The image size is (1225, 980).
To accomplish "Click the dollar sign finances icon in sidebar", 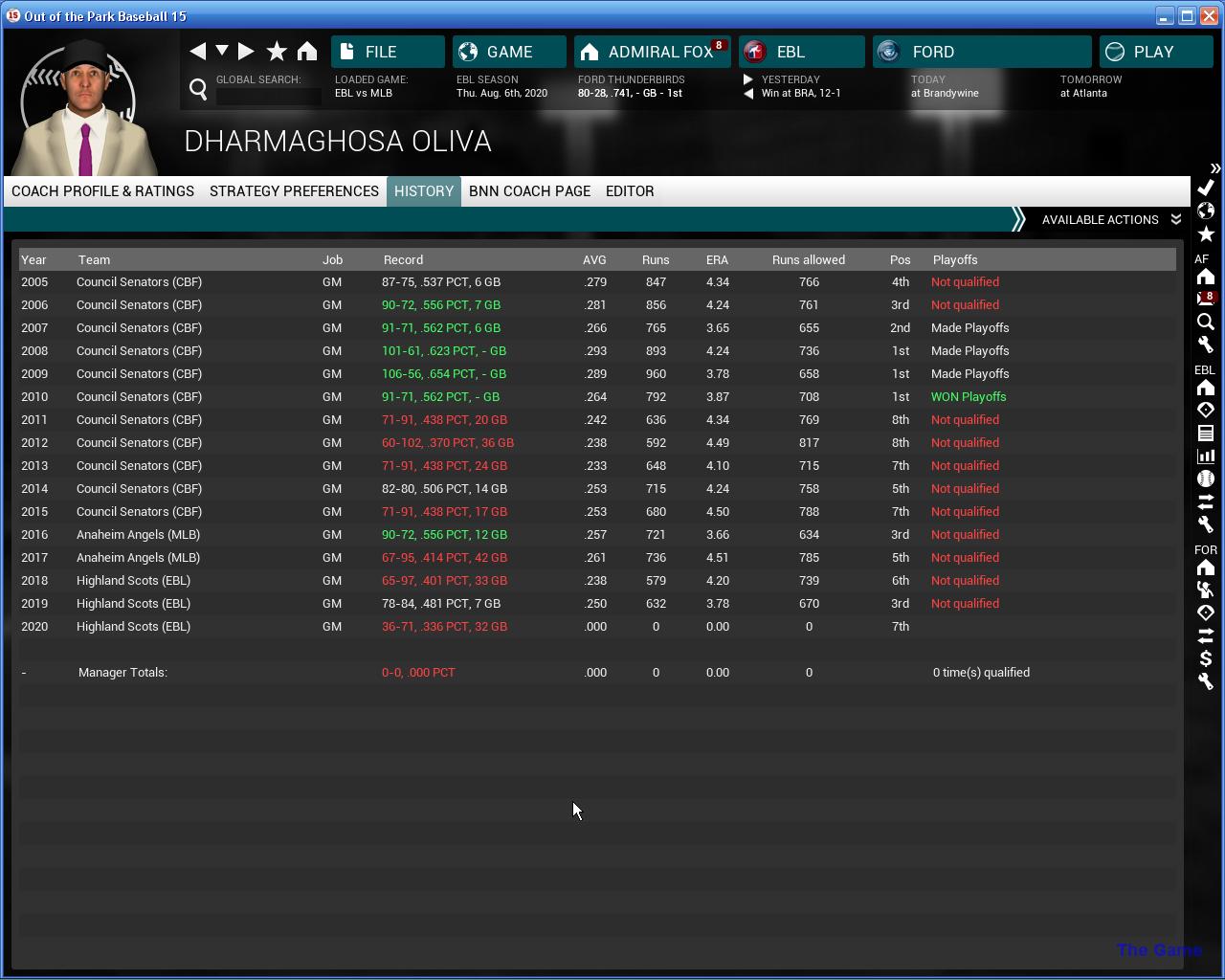I will click(1206, 658).
